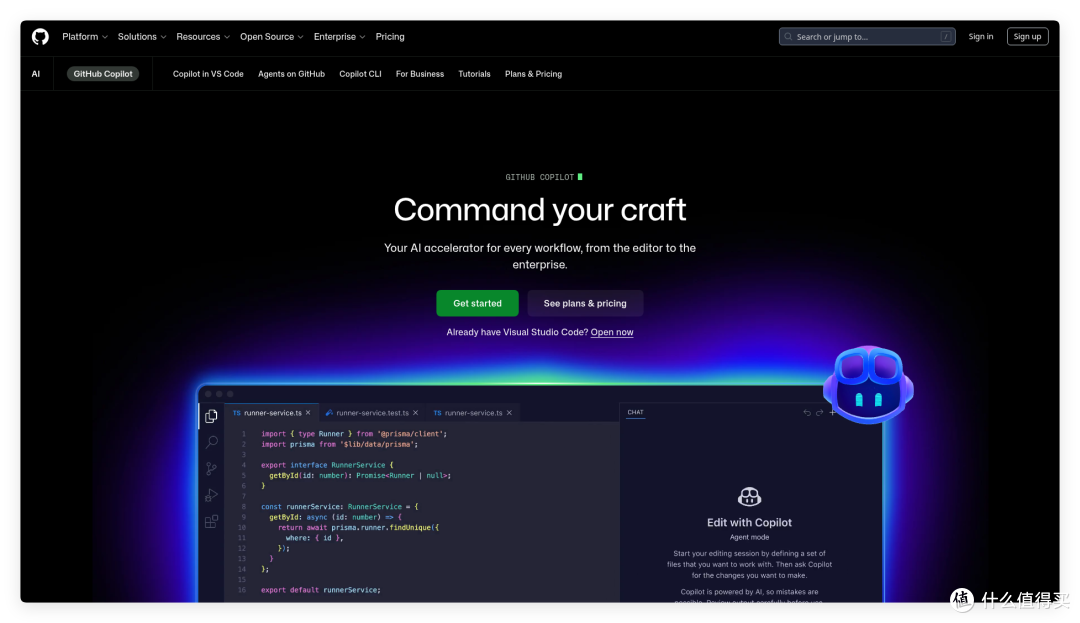
Task: Close the runner-service.test.ts tab
Action: pyautogui.click(x=415, y=412)
